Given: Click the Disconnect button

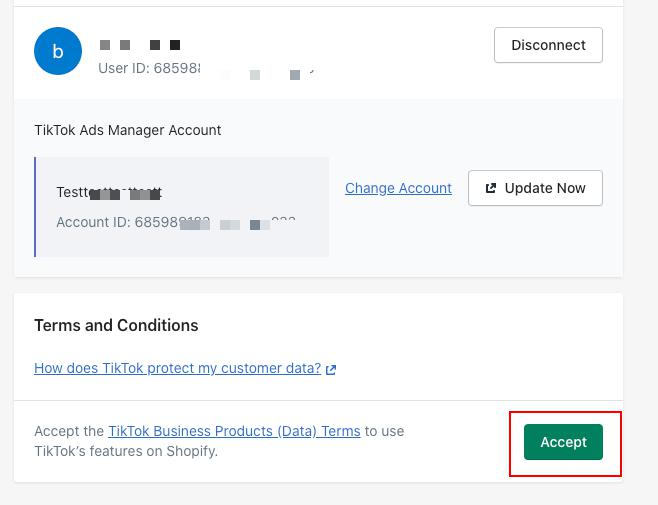Looking at the screenshot, I should (548, 45).
